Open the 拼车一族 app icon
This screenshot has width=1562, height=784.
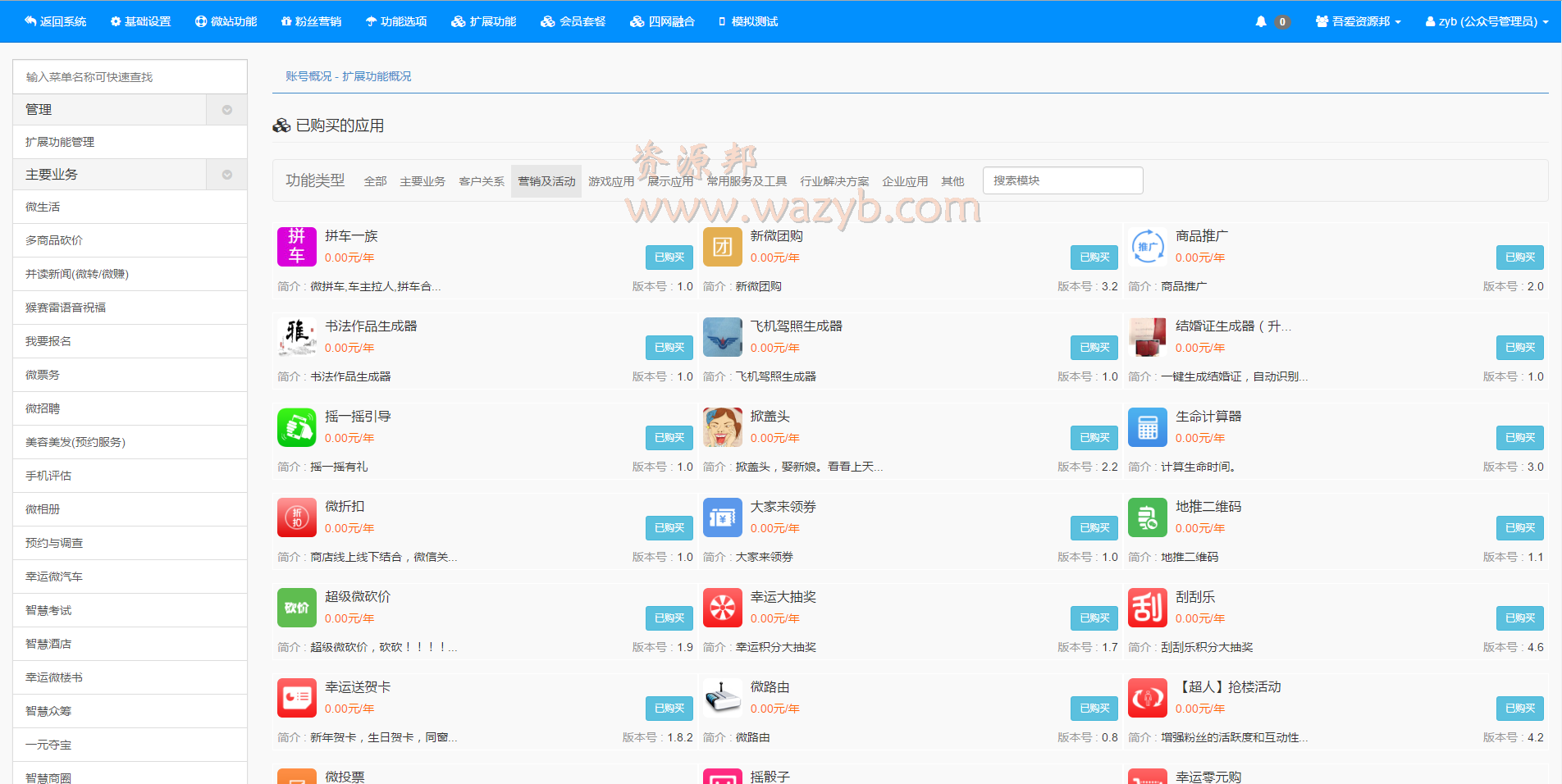coord(297,247)
